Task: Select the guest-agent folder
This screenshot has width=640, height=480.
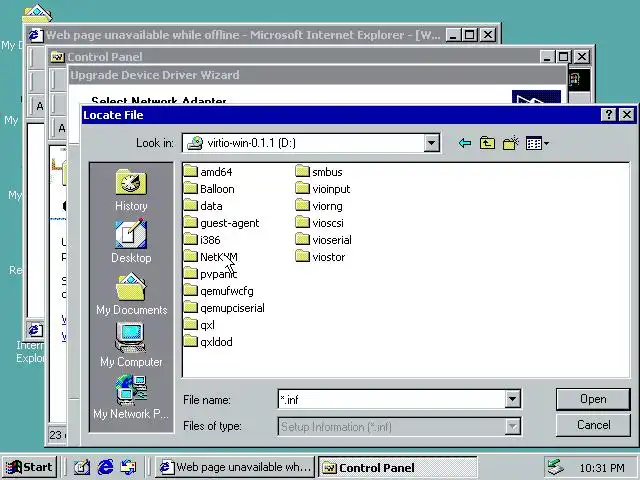Action: tap(221, 223)
